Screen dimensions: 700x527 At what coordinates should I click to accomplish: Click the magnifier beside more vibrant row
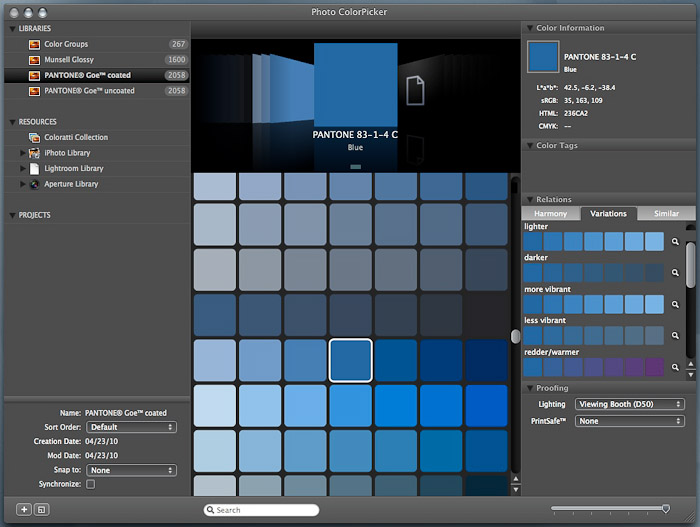(x=675, y=304)
